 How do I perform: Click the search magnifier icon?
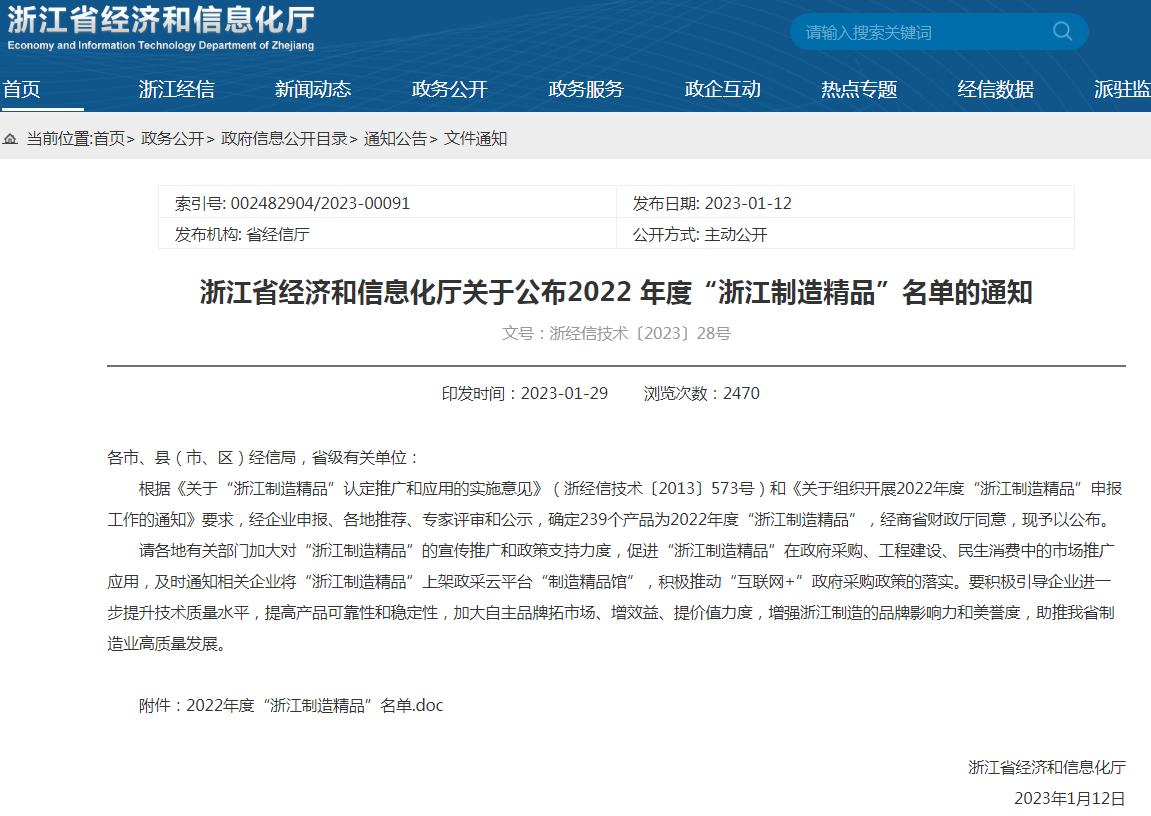pos(1061,31)
